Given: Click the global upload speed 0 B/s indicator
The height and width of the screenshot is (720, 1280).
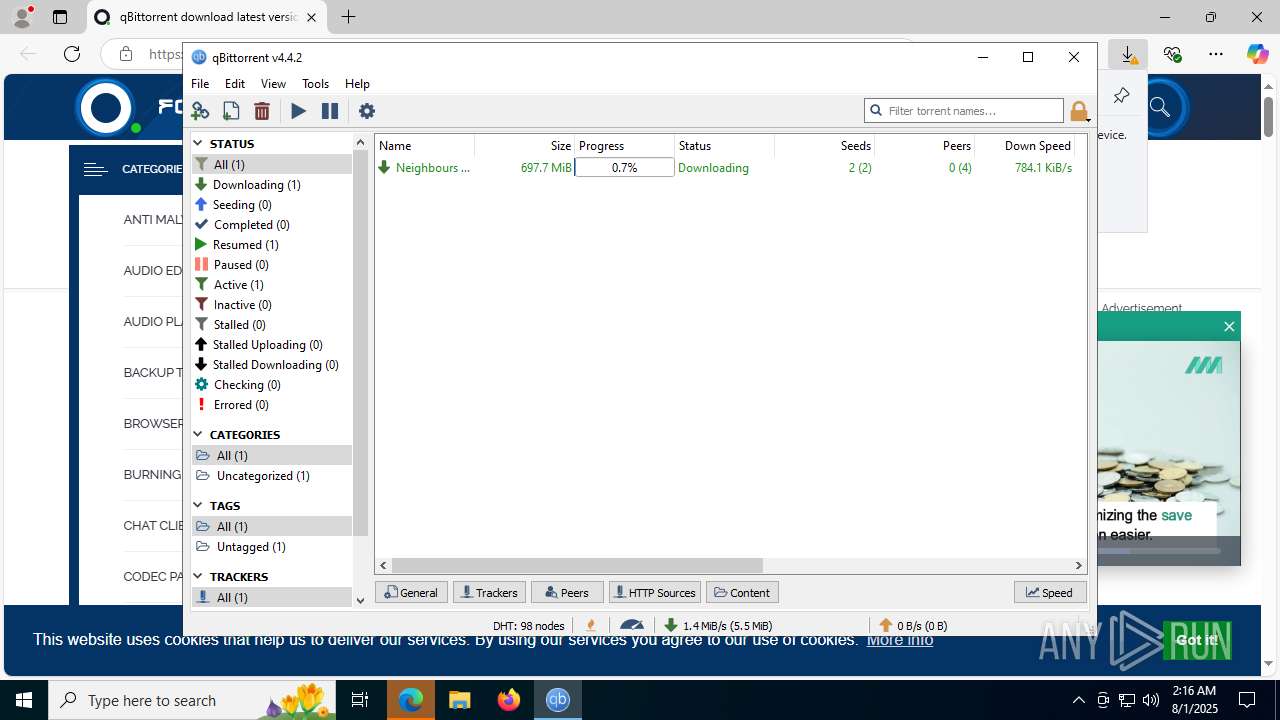Looking at the screenshot, I should click(x=913, y=625).
